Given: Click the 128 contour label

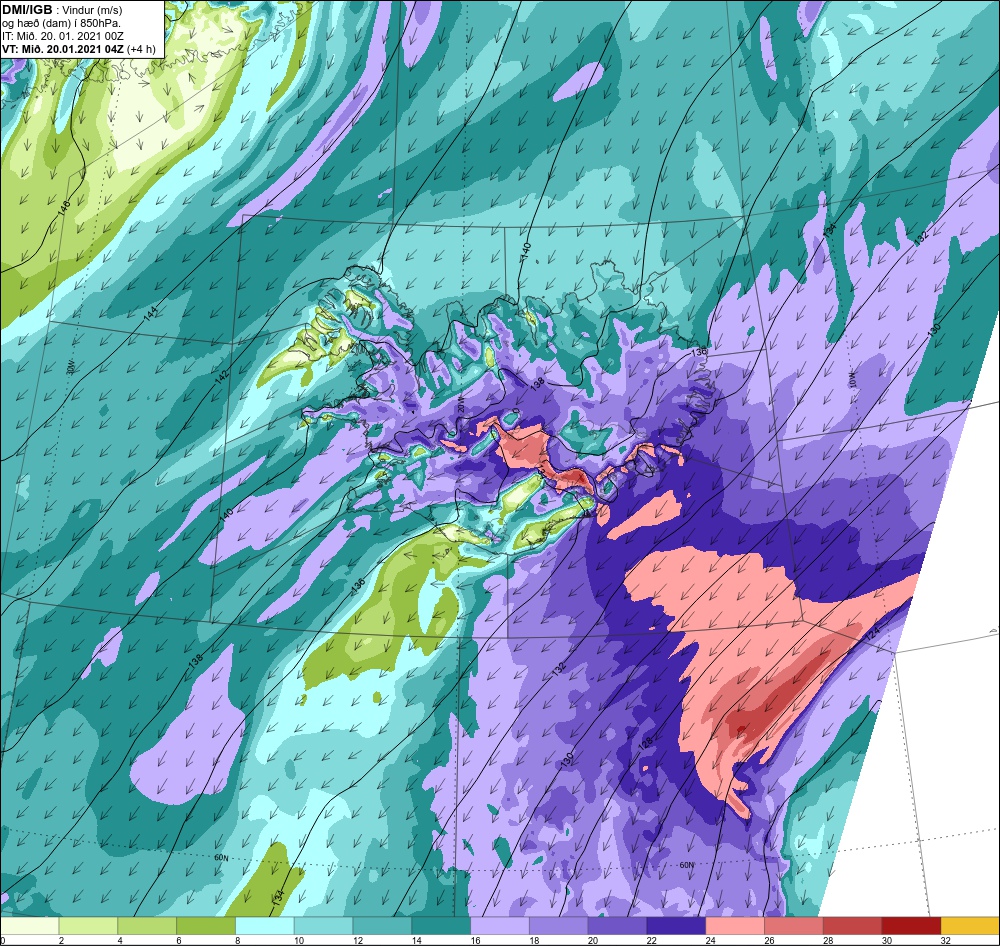Looking at the screenshot, I should tap(645, 744).
